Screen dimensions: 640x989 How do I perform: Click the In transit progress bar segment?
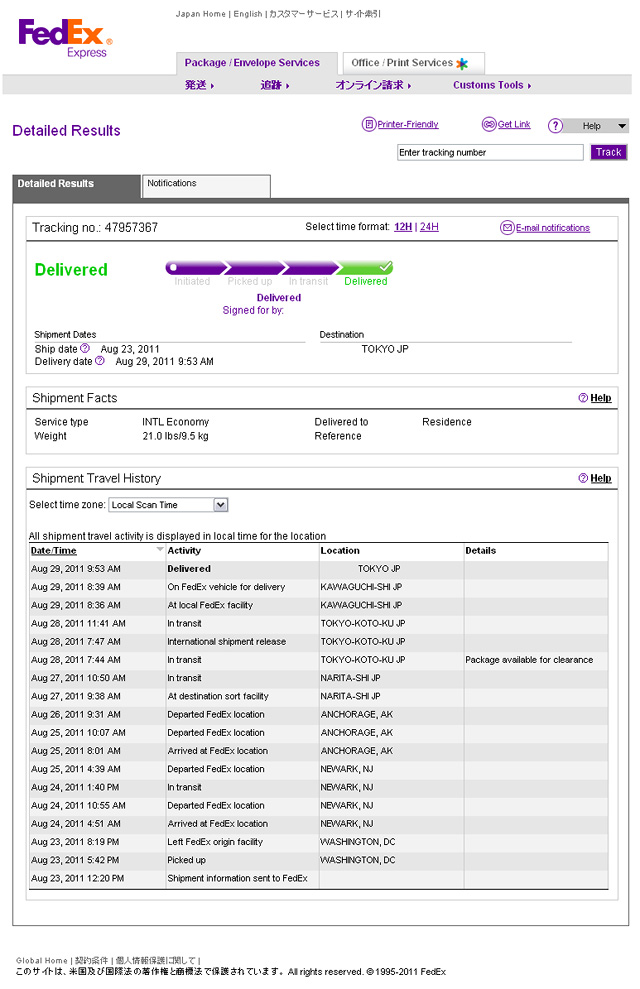pos(309,269)
